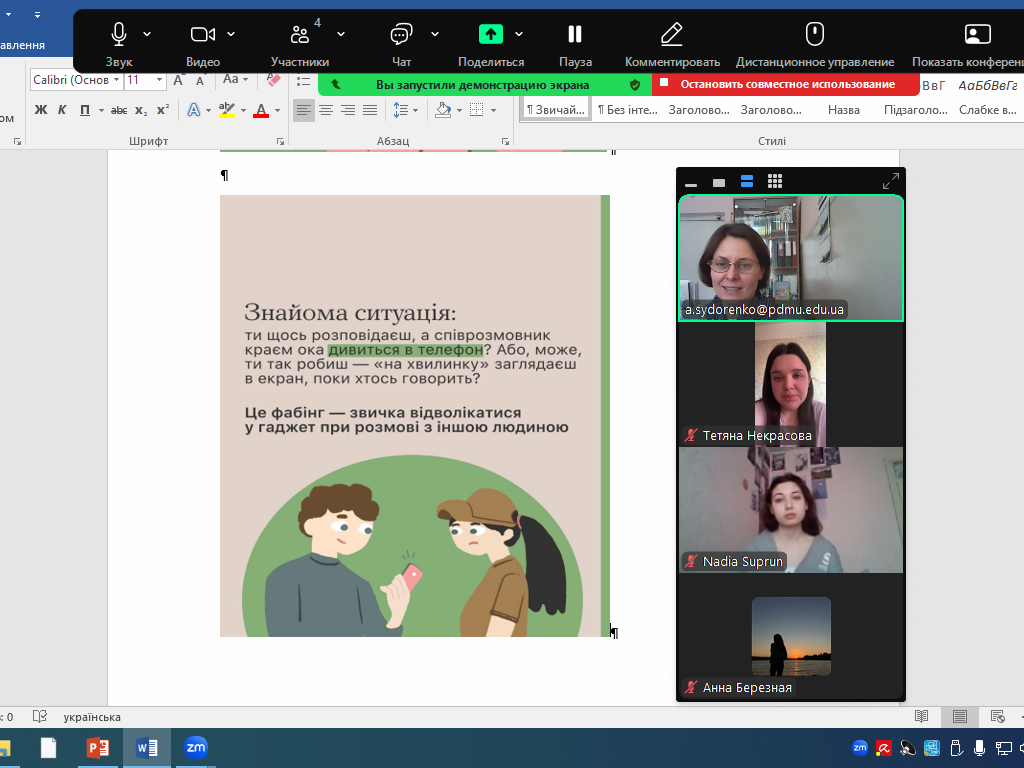
Task: Toggle italic with the К button
Action: [62, 110]
